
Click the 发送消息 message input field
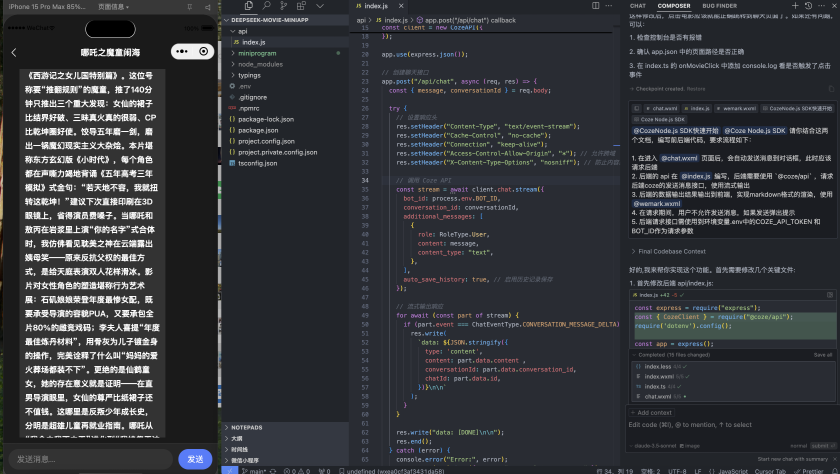tap(90, 458)
